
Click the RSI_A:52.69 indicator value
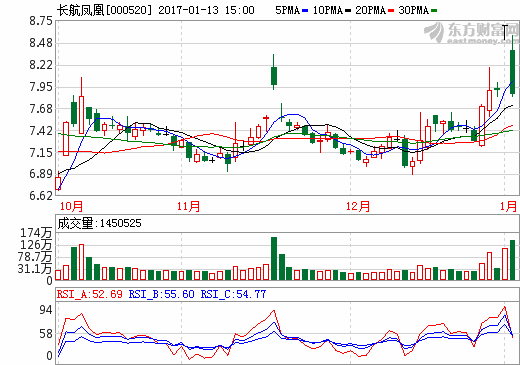click(x=90, y=294)
